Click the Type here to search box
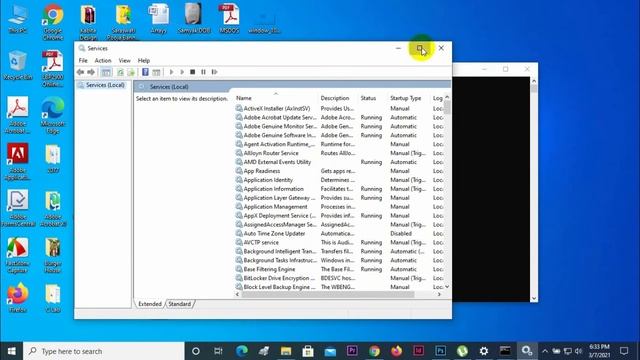Screen dimensions: 640x360 104,351
